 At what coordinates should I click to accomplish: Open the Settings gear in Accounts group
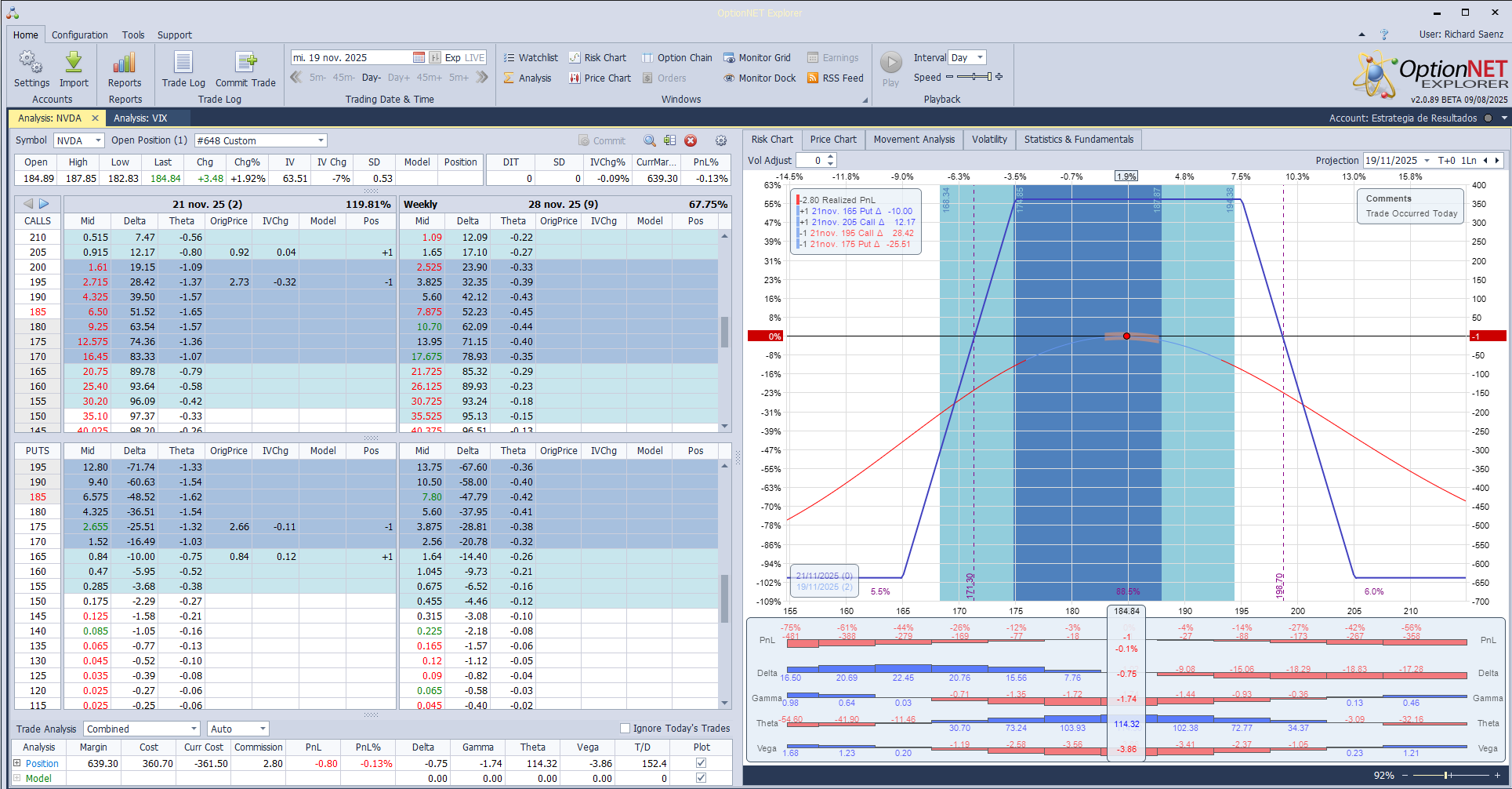click(31, 70)
